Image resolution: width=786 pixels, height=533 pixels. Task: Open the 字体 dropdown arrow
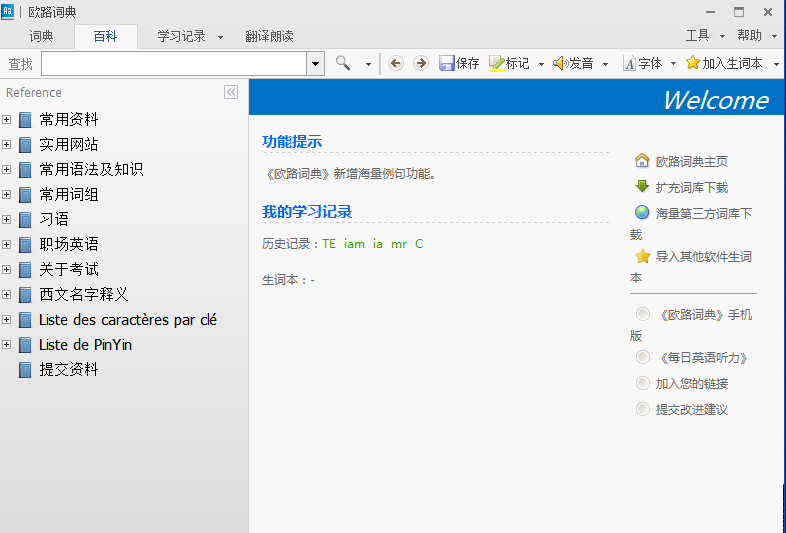click(x=673, y=64)
